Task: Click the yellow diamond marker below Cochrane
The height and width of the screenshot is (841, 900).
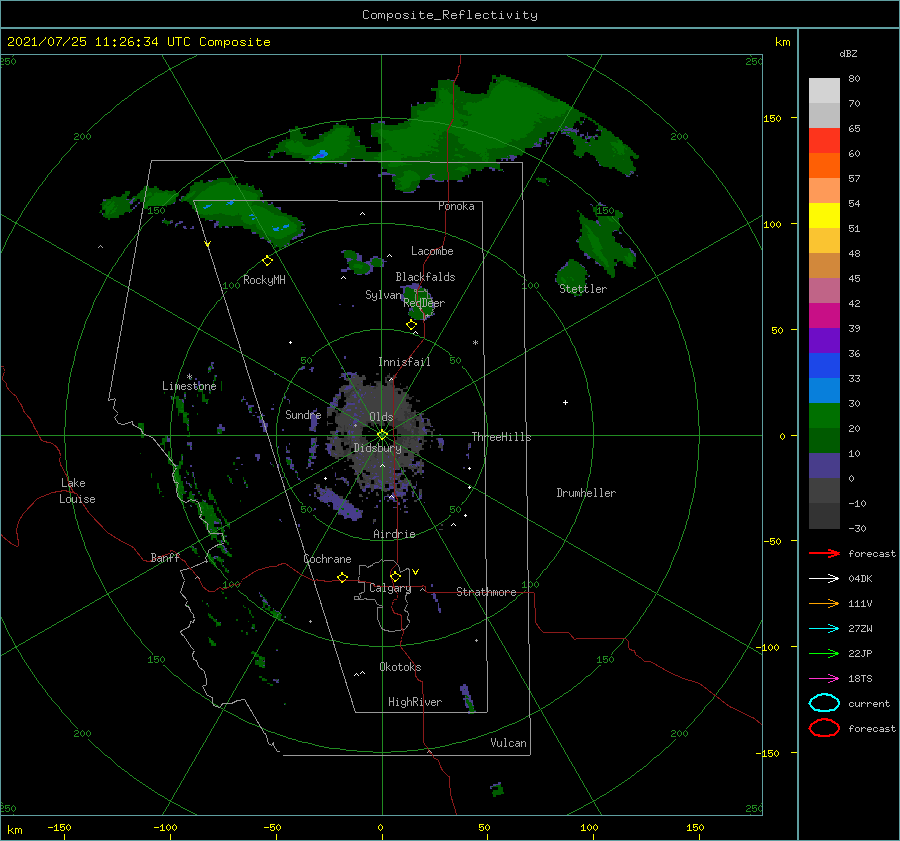Action: click(342, 578)
